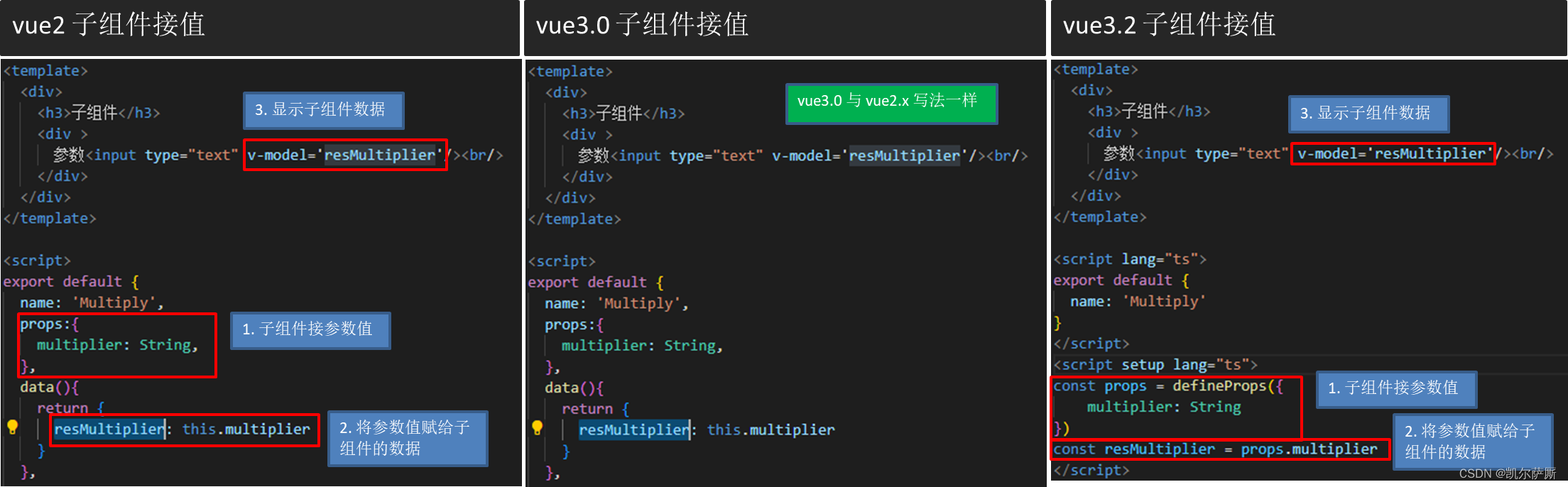Click the 'vue2 子组件接值' heading
This screenshot has width=1568, height=487.
click(109, 25)
